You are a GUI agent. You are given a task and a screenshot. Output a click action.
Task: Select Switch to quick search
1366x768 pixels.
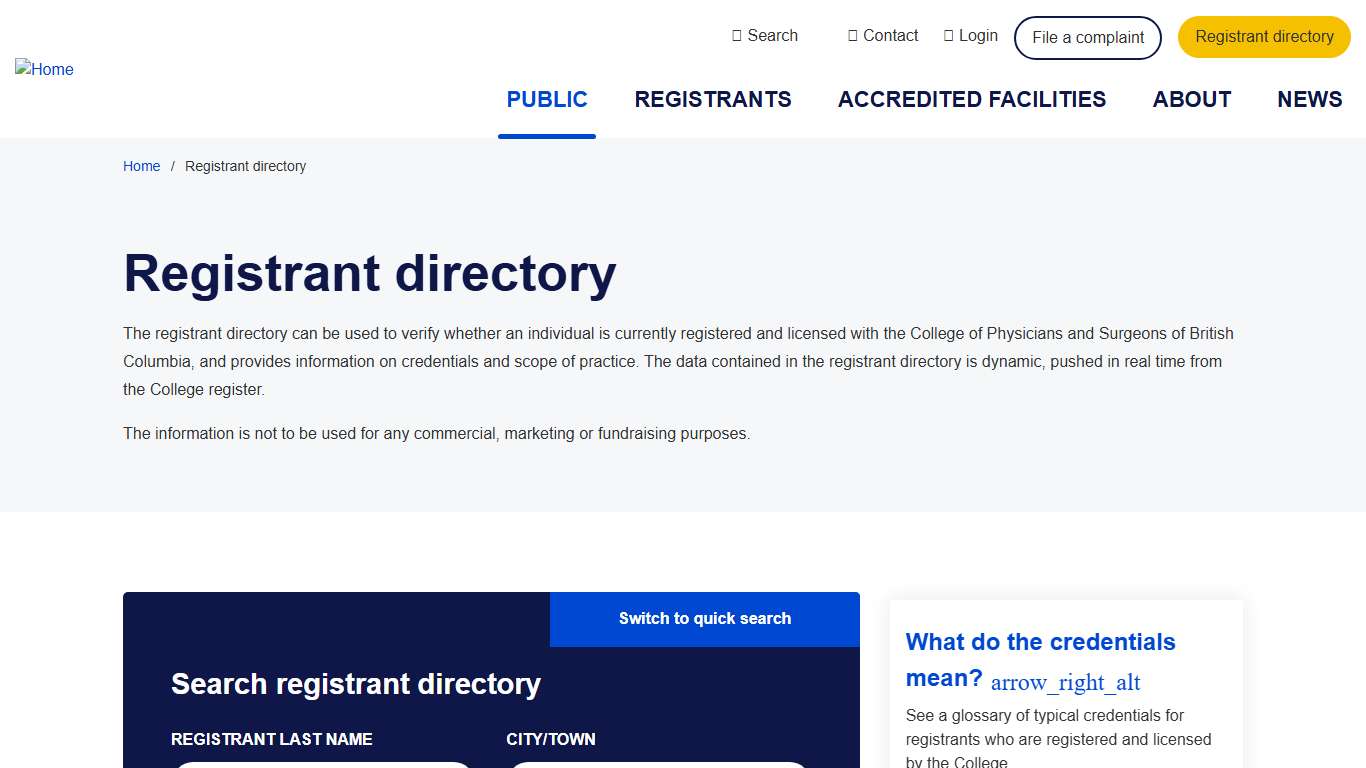(704, 618)
